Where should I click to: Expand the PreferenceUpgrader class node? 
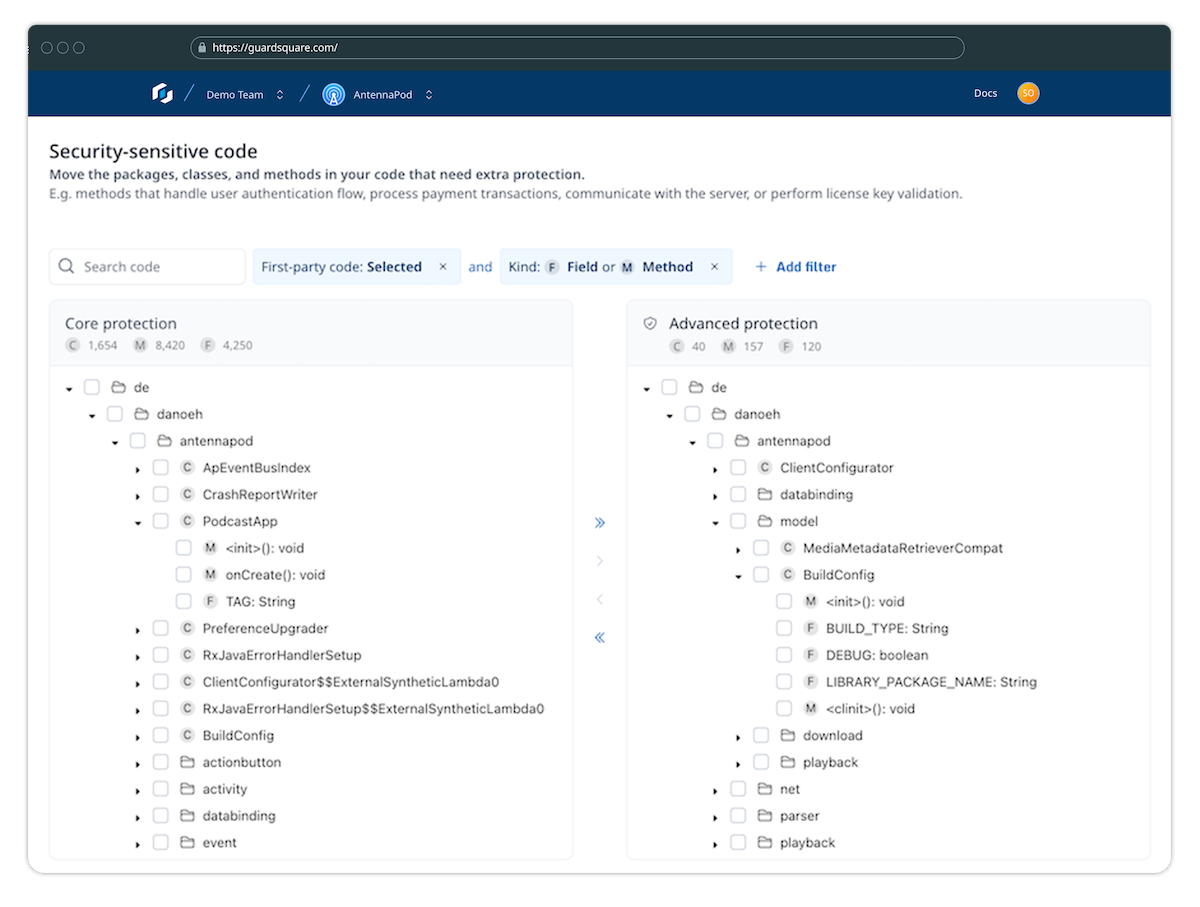[x=139, y=628]
